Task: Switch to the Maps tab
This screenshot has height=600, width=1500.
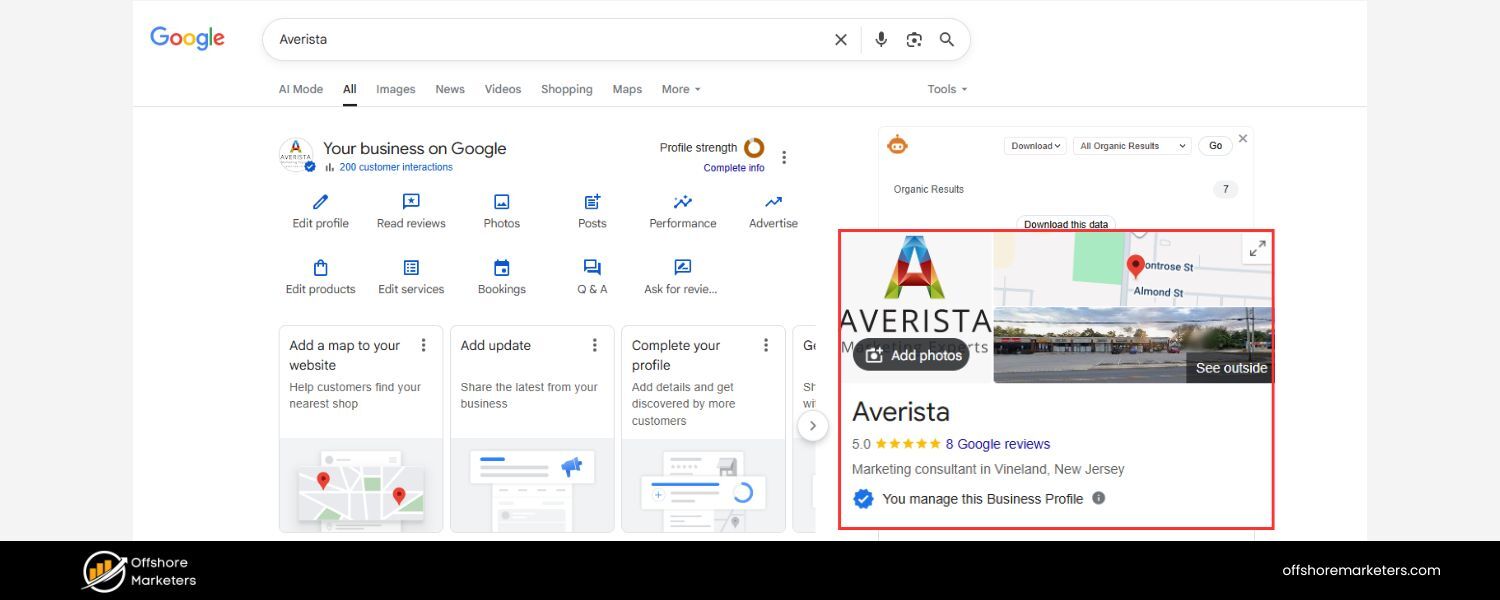Action: point(627,89)
